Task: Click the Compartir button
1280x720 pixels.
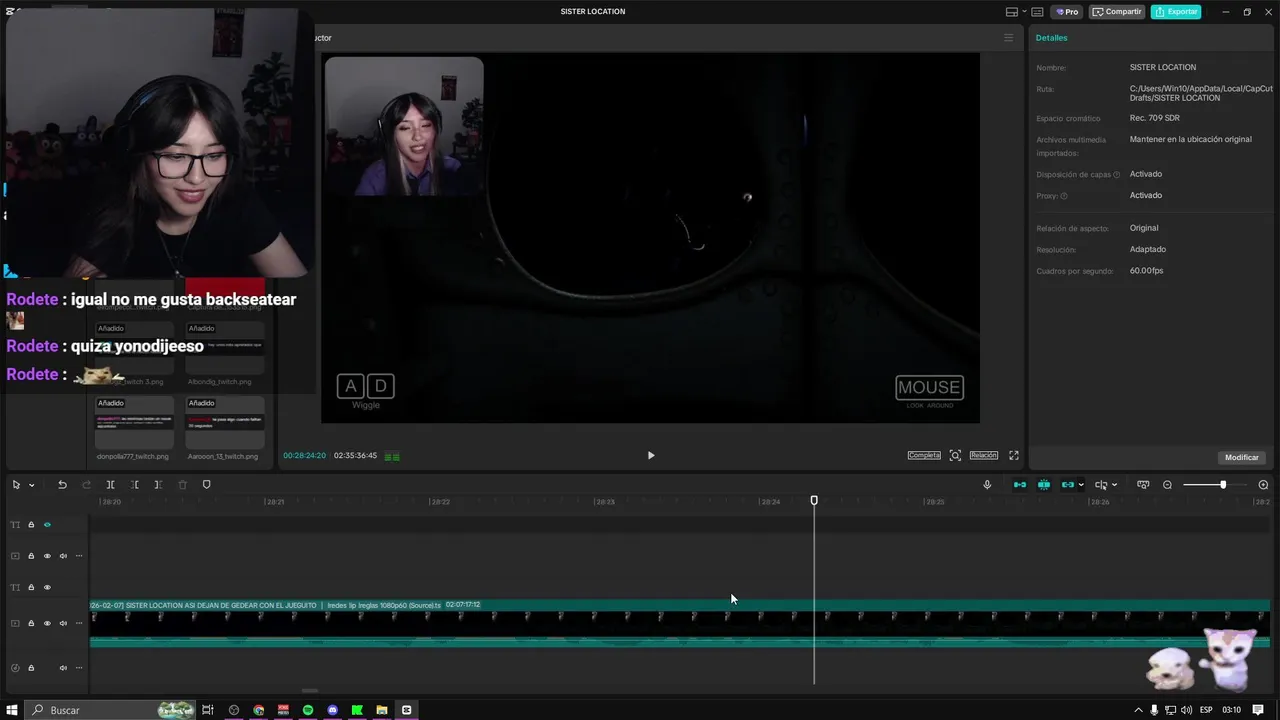Action: pos(1117,12)
